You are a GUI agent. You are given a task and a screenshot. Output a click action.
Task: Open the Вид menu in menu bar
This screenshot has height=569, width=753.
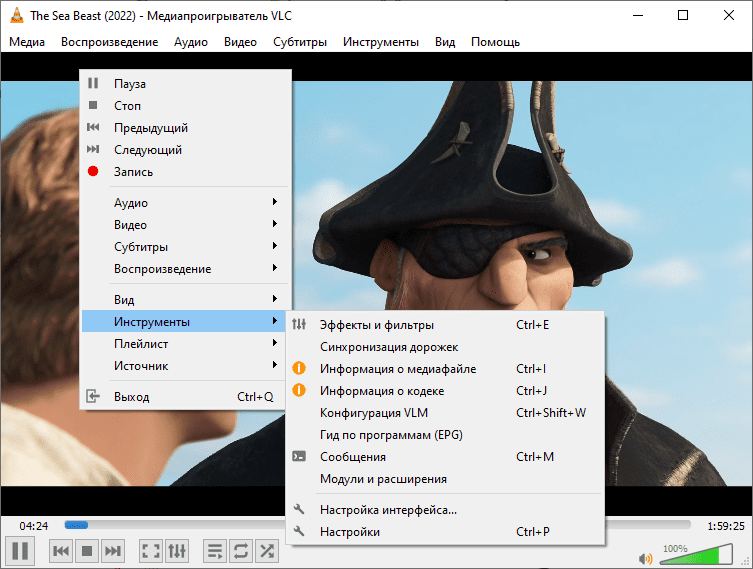tap(445, 42)
